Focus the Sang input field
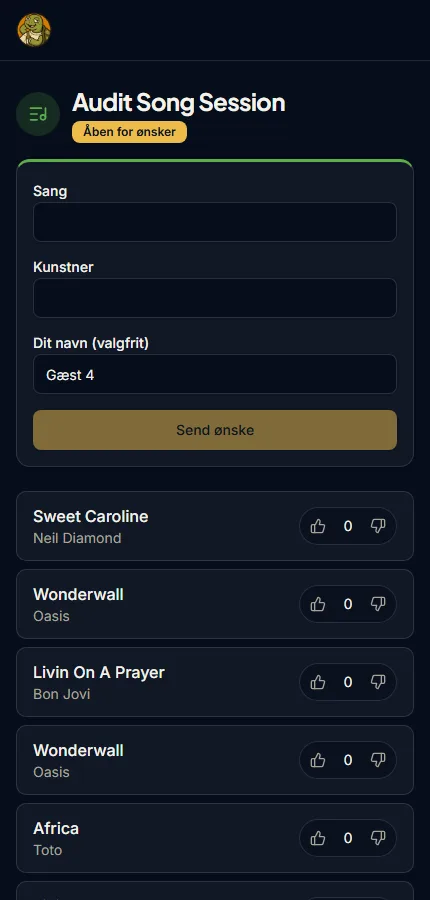This screenshot has height=900, width=430. 215,222
